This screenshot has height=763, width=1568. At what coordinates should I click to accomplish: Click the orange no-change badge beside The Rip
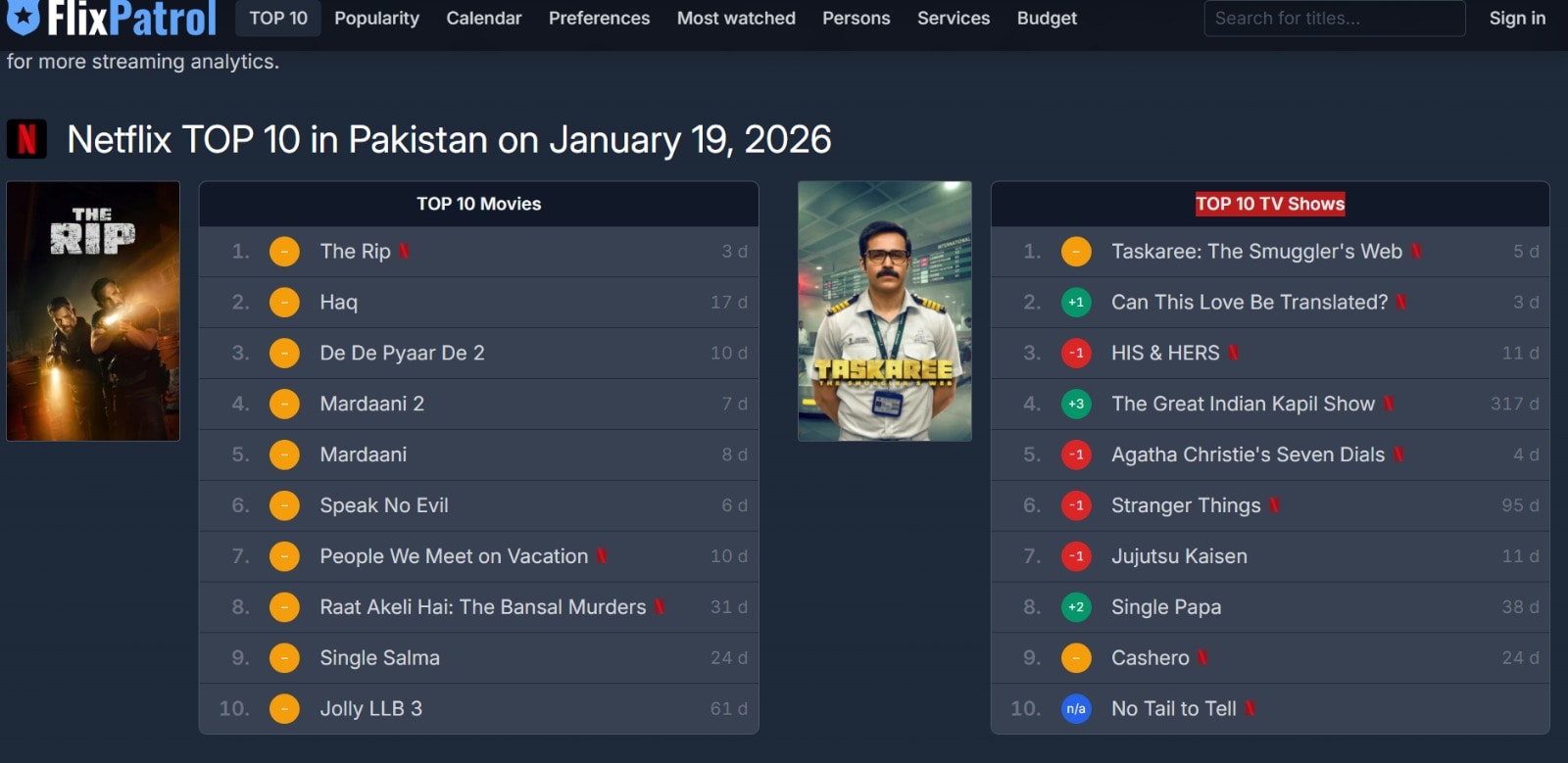coord(284,252)
